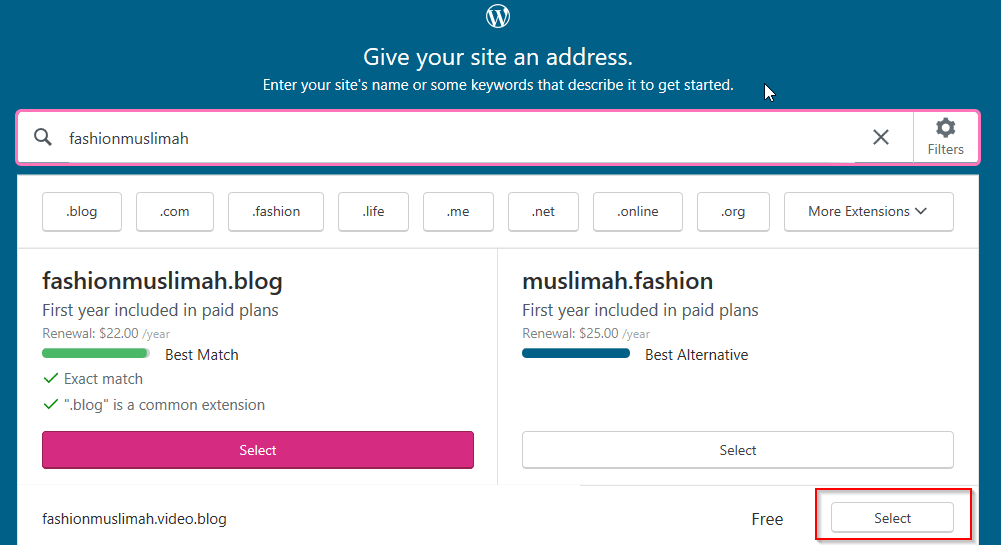This screenshot has width=1001, height=545.
Task: Filter by .online extension
Action: click(638, 211)
